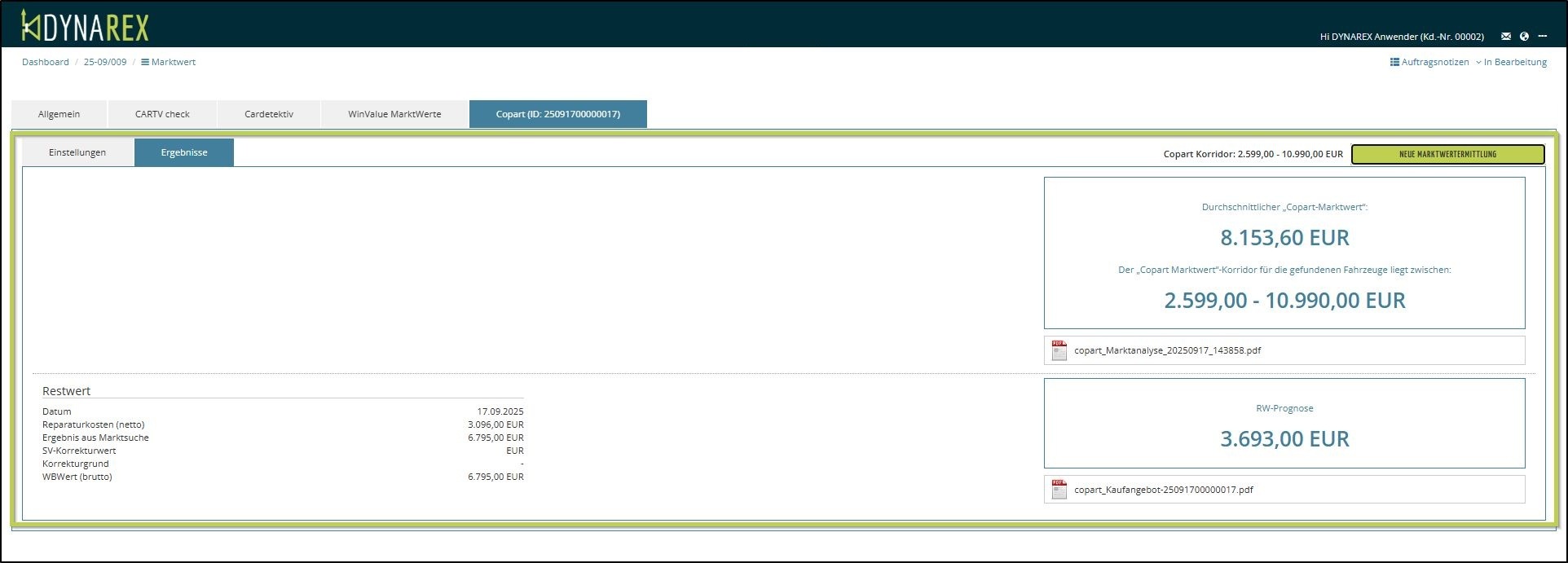The image size is (1568, 563).
Task: Open copart_Marktanalyse_20250917_143858.pdf
Action: pyautogui.click(x=1167, y=350)
